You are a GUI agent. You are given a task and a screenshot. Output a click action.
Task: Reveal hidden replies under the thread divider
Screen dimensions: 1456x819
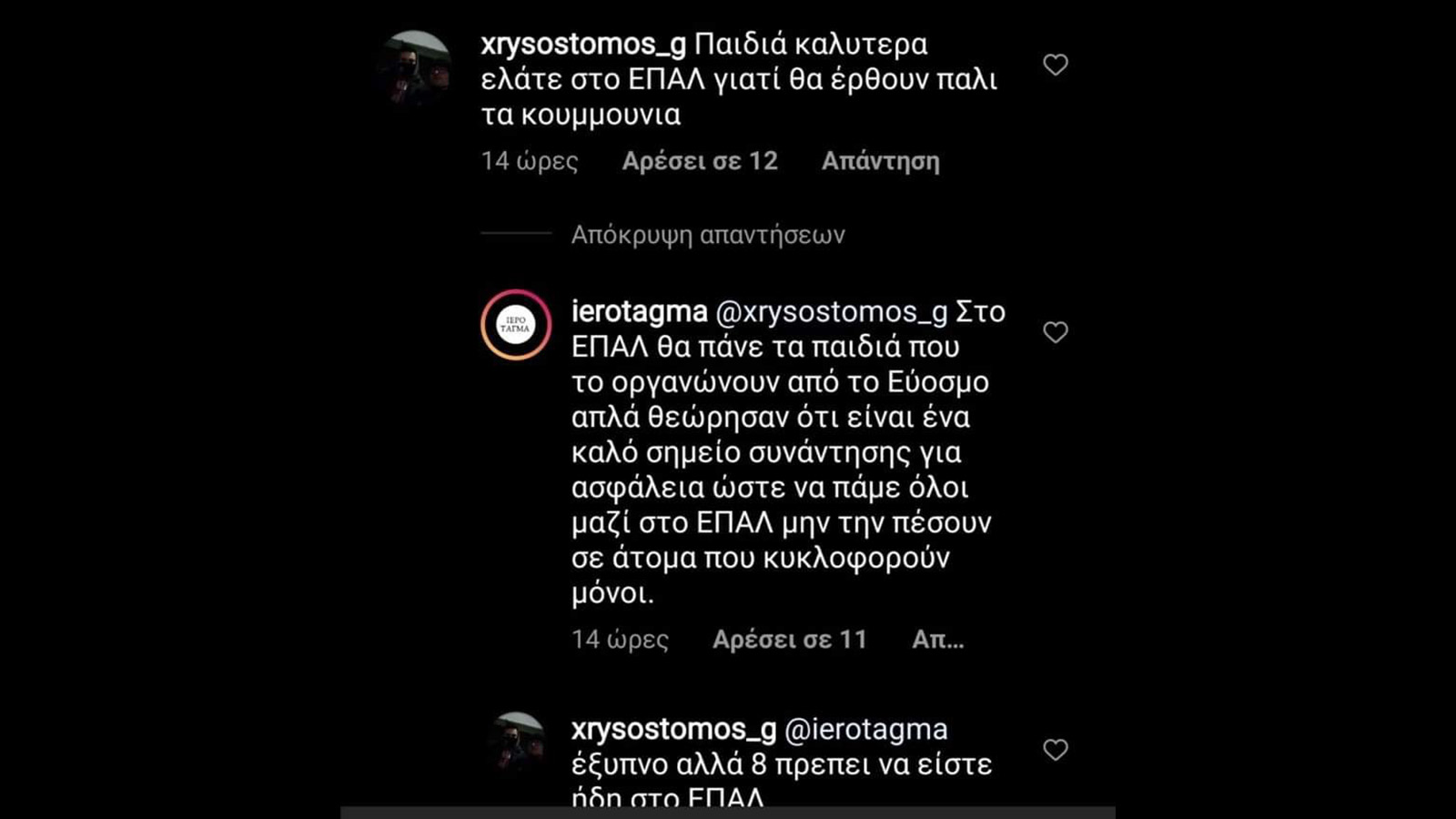coord(708,235)
